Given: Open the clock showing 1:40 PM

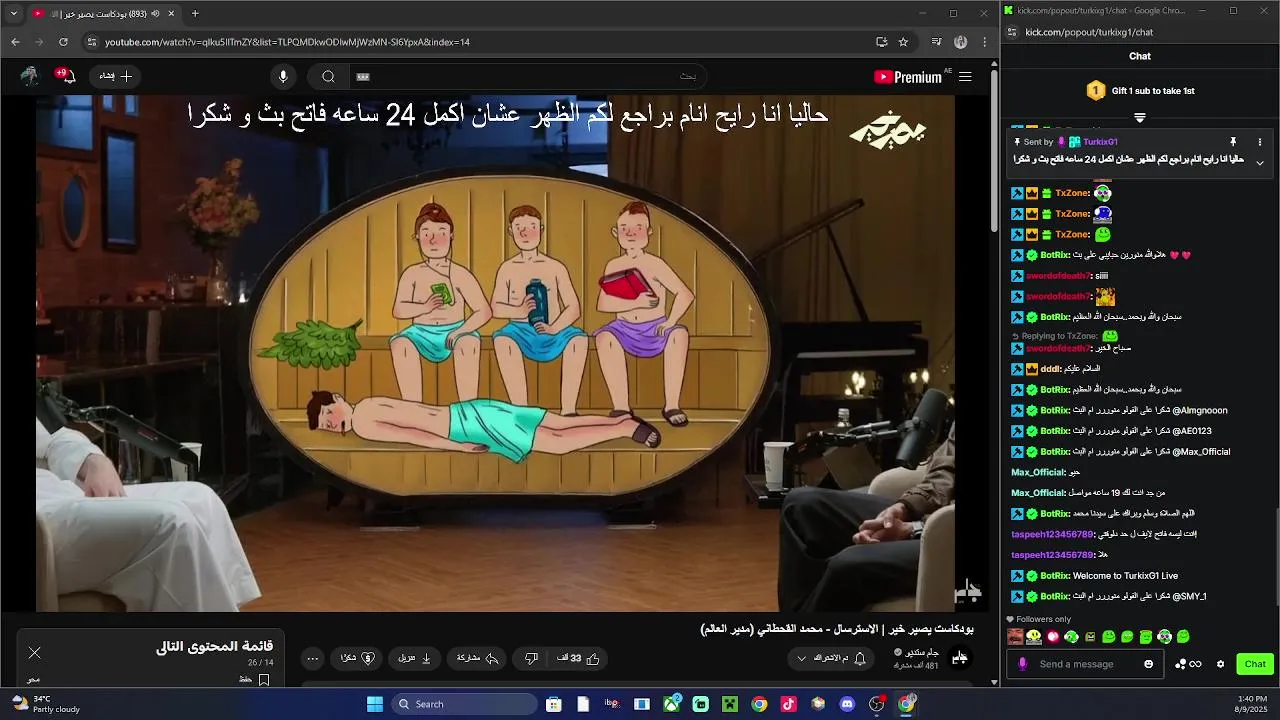Looking at the screenshot, I should point(1252,704).
